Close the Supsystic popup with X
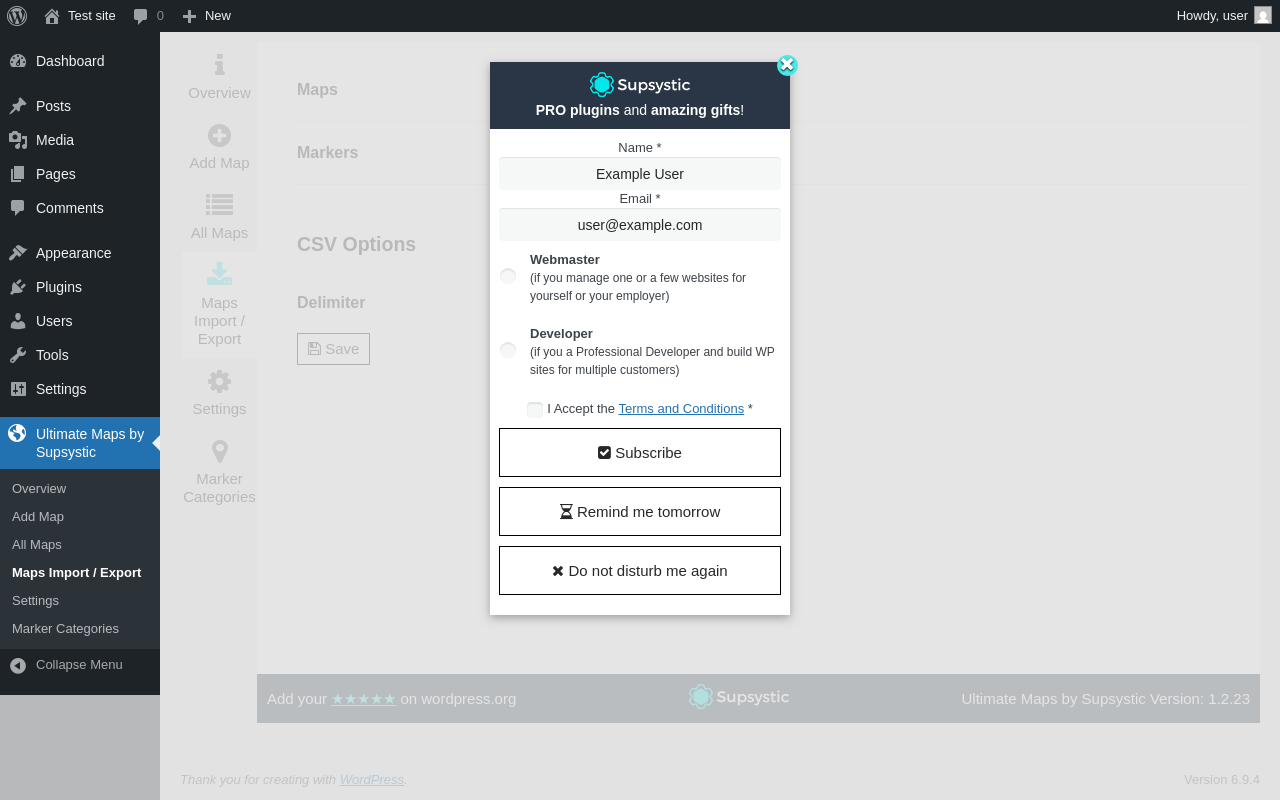This screenshot has height=800, width=1280. click(787, 65)
